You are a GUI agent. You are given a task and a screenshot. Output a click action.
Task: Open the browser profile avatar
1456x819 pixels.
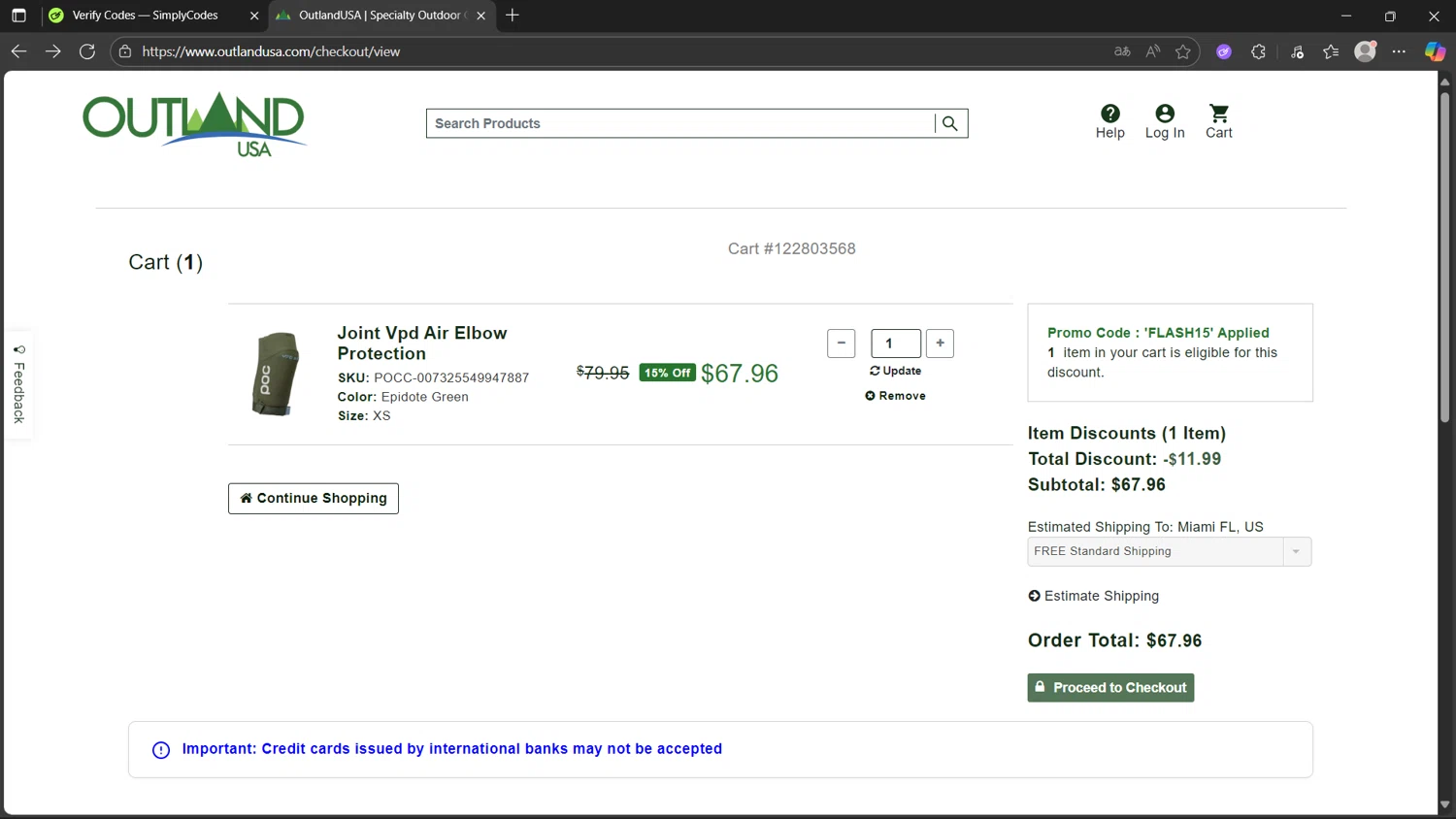[x=1365, y=51]
